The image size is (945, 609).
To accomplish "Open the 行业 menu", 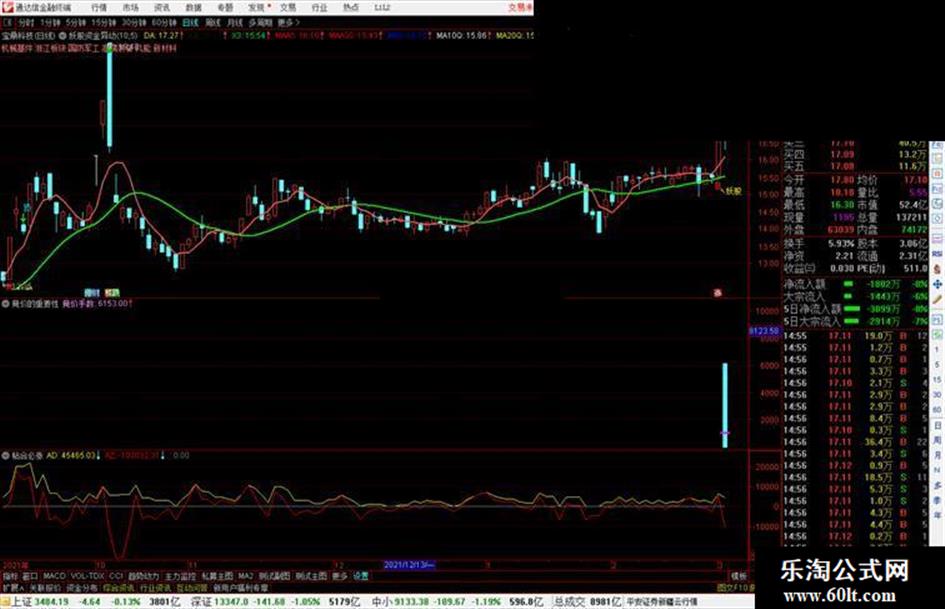I will [x=319, y=8].
